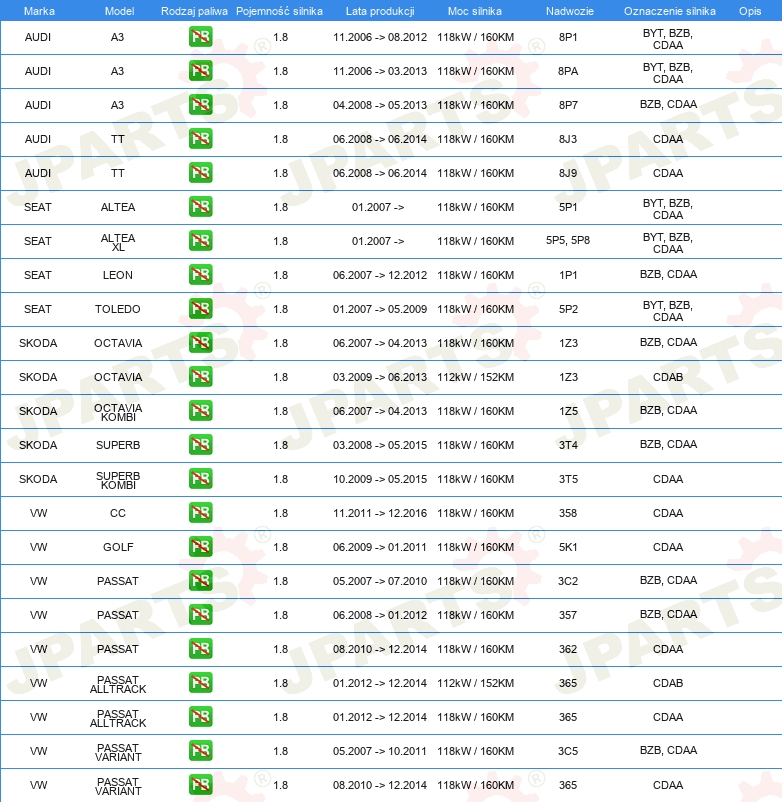Click the 5P5, 5P8 body code cell
Screen dimensions: 782x802
click(x=568, y=240)
